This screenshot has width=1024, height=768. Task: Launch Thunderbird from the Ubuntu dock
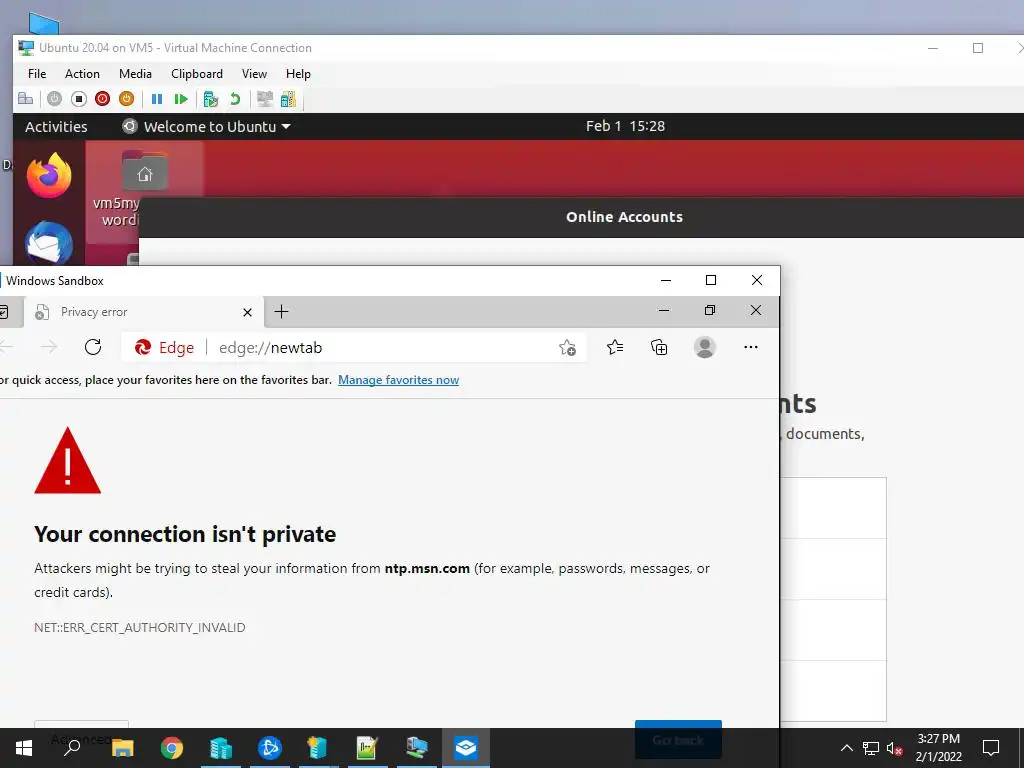pyautogui.click(x=49, y=242)
